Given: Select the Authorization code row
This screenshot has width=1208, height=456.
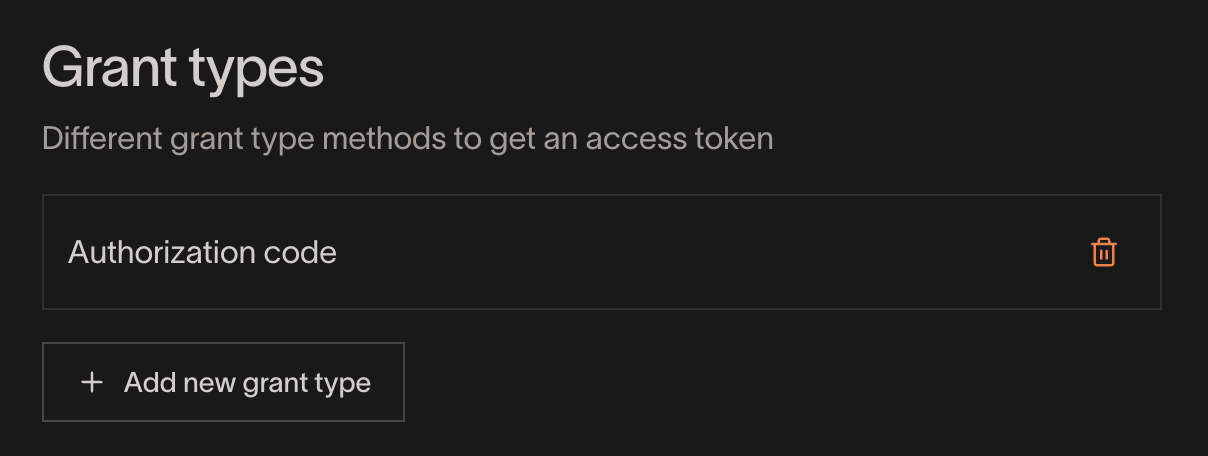Looking at the screenshot, I should tap(601, 252).
